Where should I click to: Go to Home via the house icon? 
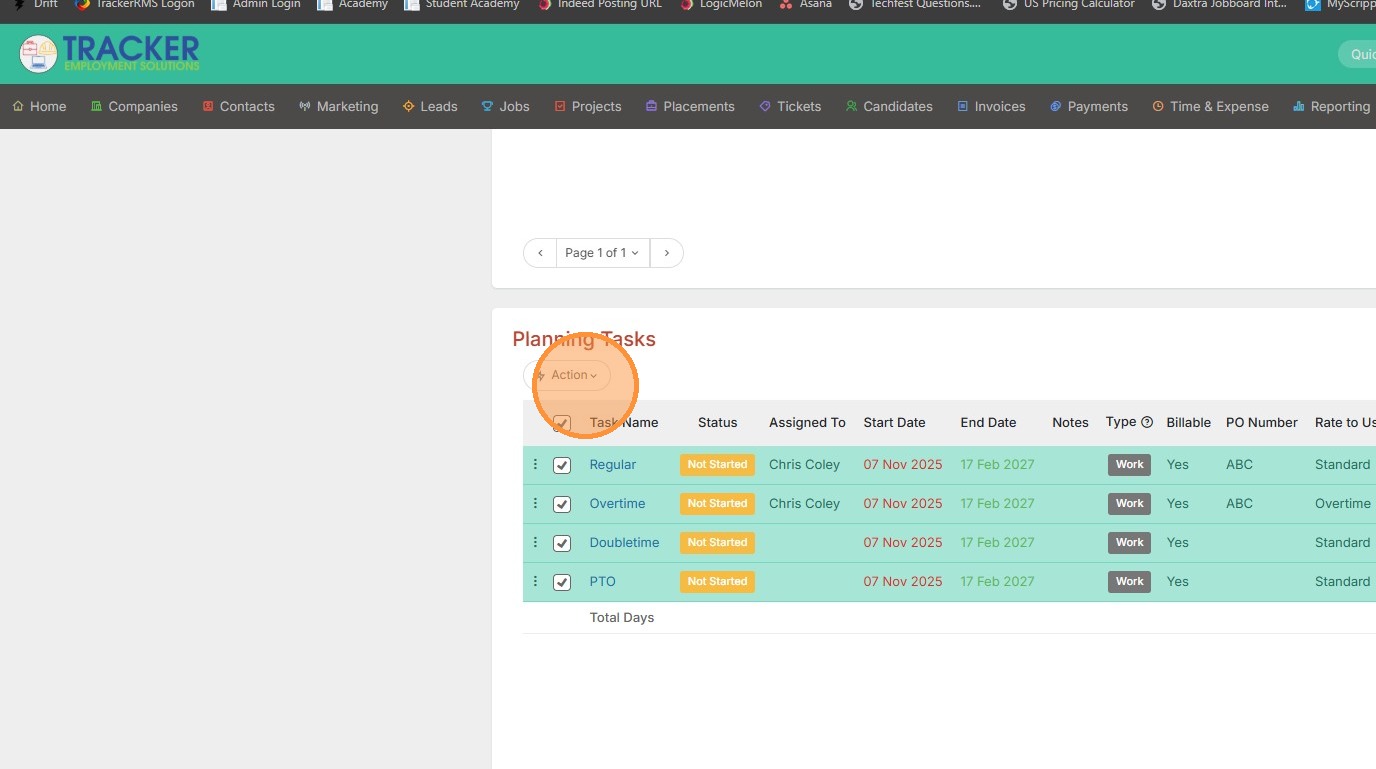coord(18,106)
